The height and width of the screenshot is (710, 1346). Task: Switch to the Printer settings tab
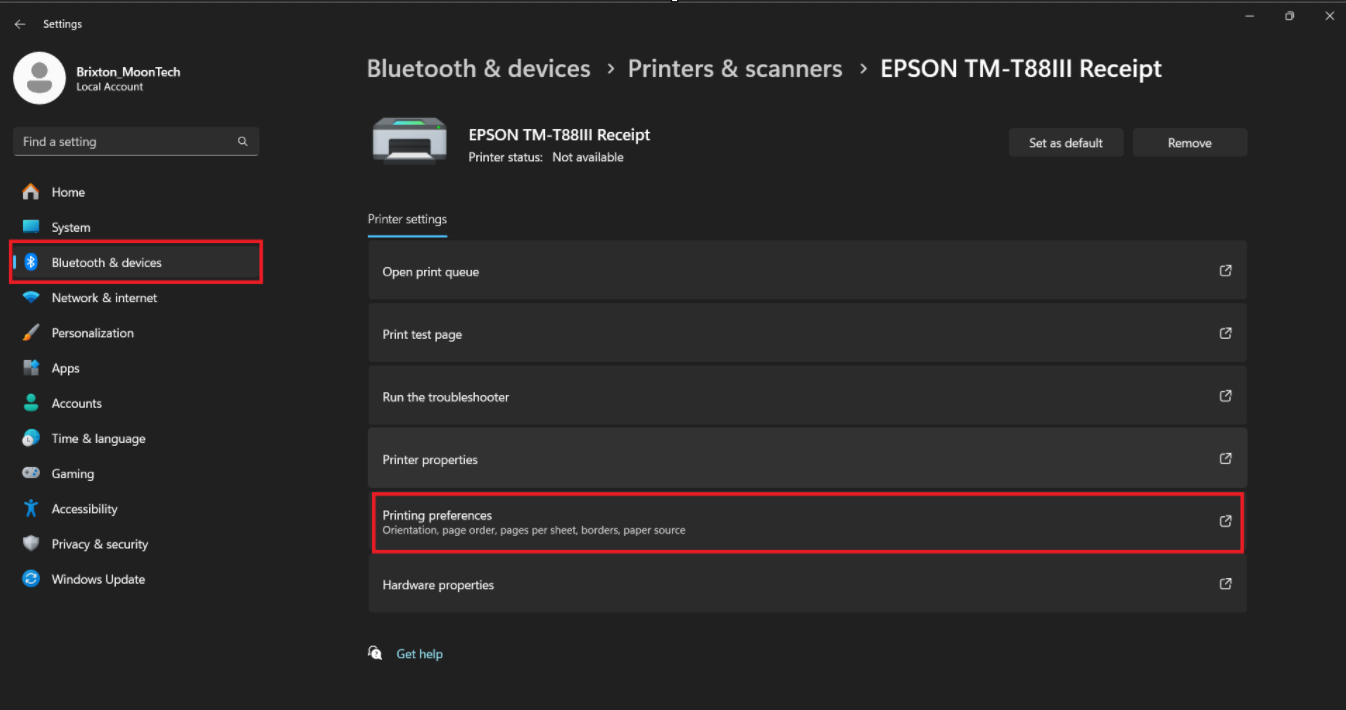coord(407,219)
